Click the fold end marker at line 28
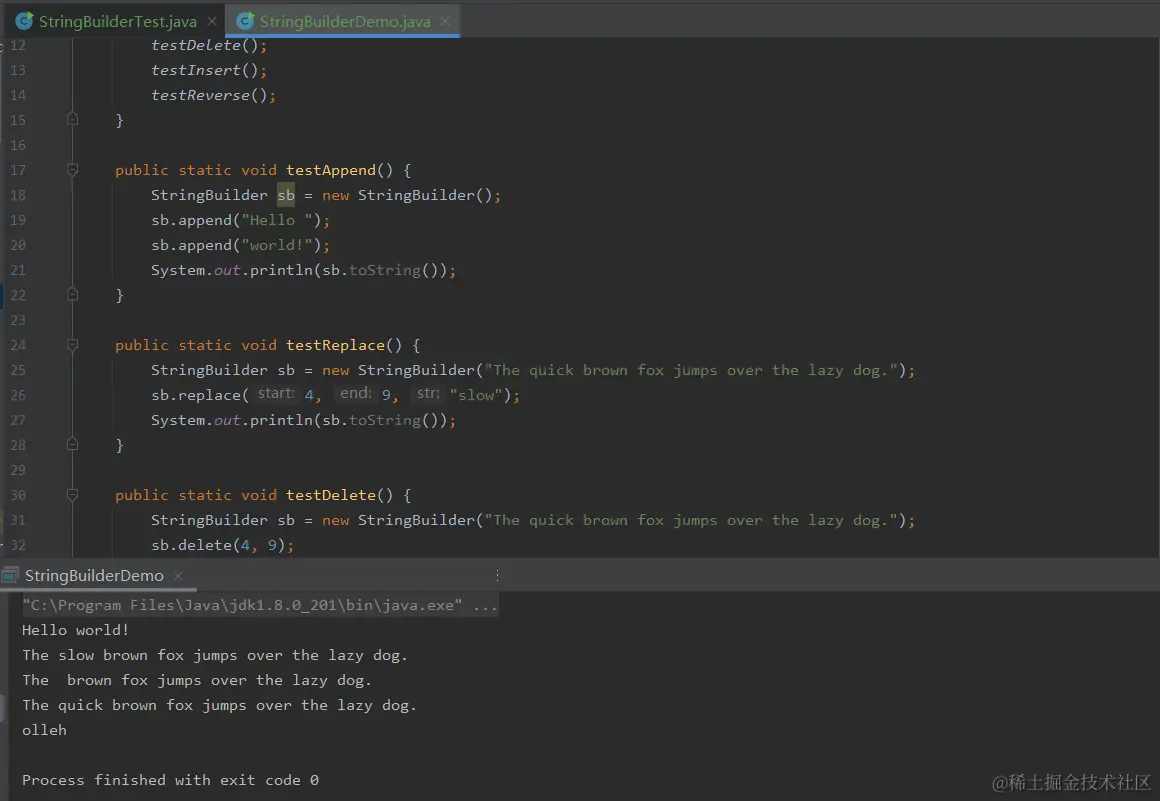This screenshot has height=801, width=1160. tap(72, 445)
